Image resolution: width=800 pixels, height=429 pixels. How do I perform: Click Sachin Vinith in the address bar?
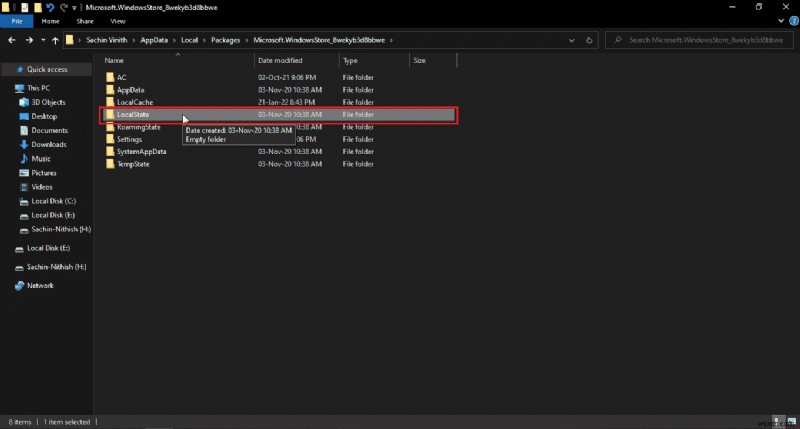tap(106, 40)
